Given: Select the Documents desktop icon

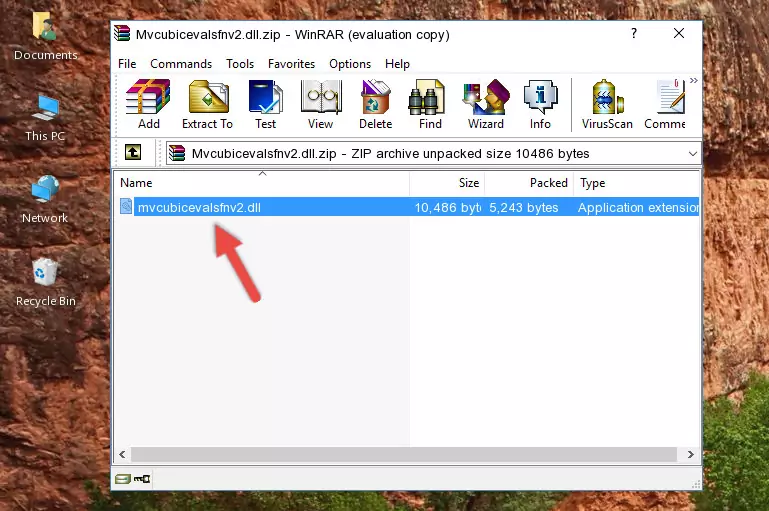Looking at the screenshot, I should coord(45,36).
